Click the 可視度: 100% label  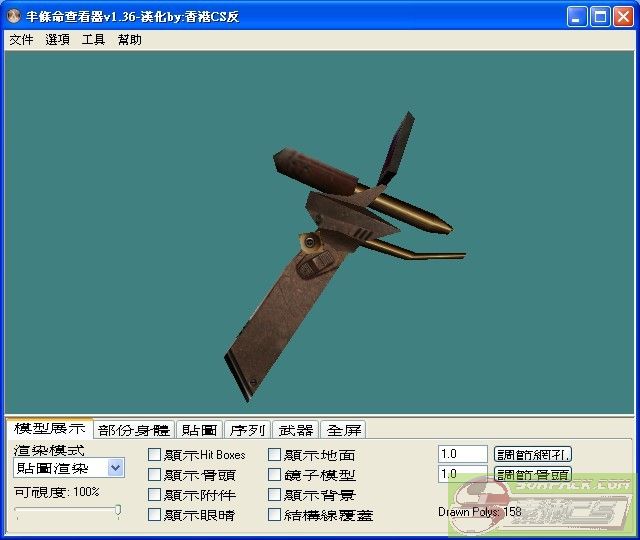coord(57,492)
